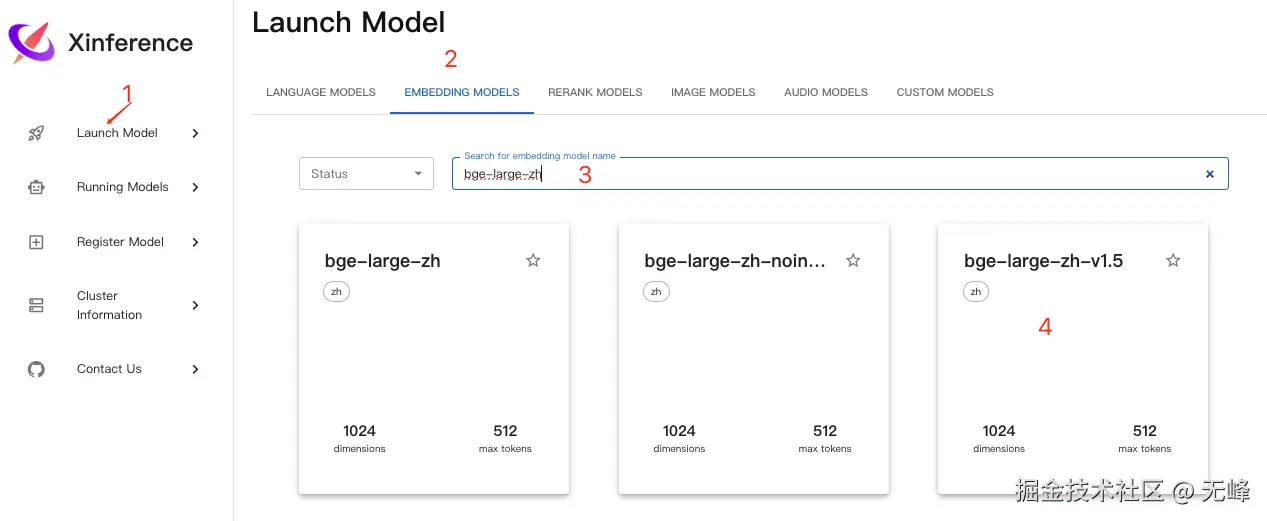Image resolution: width=1267 pixels, height=521 pixels.
Task: Open the bge-large-zh model card
Action: tap(434, 359)
